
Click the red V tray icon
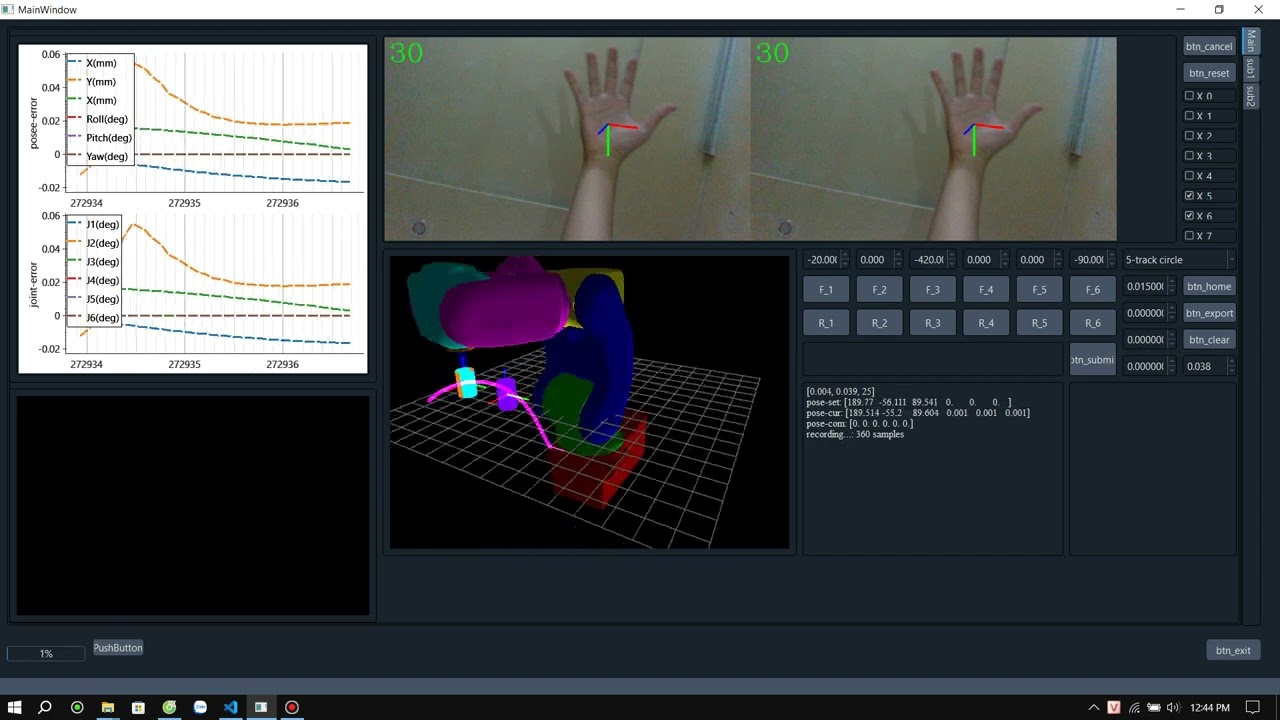[x=1114, y=707]
